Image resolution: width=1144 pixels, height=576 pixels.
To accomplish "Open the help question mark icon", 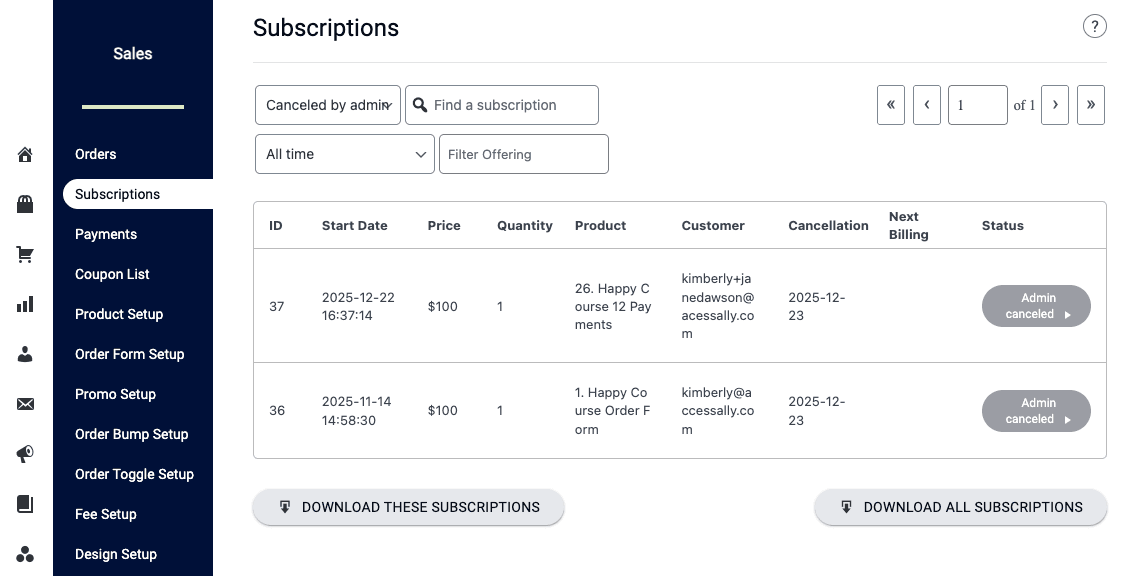I will click(x=1094, y=27).
